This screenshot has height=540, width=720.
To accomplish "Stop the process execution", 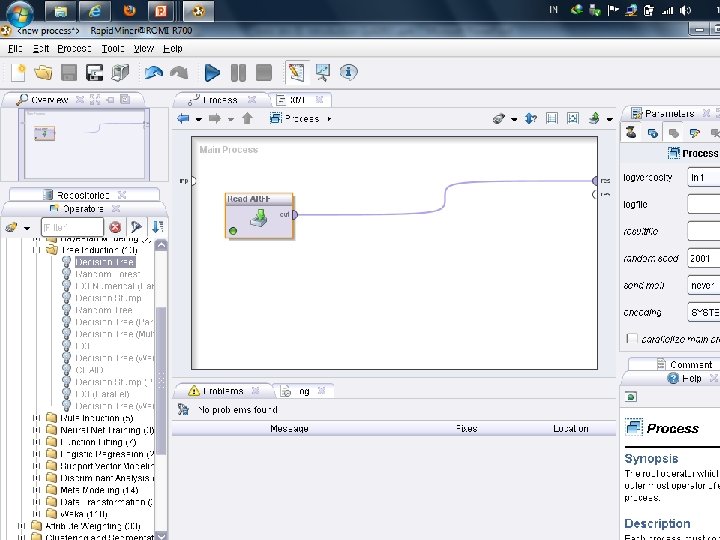I will tap(264, 73).
